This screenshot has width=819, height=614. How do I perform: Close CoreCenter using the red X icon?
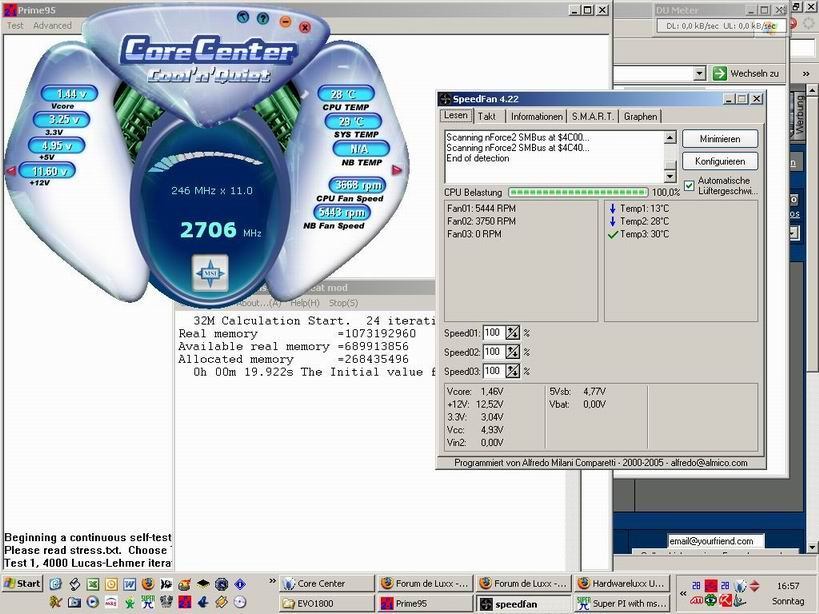(x=305, y=27)
